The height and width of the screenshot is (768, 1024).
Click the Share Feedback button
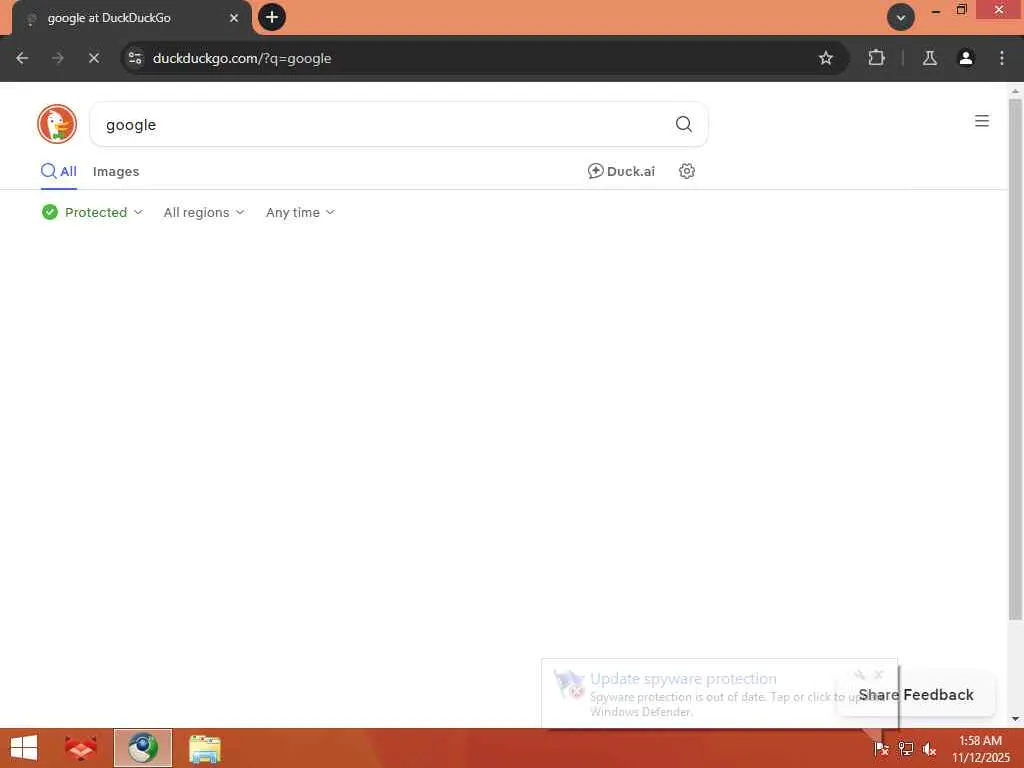916,694
